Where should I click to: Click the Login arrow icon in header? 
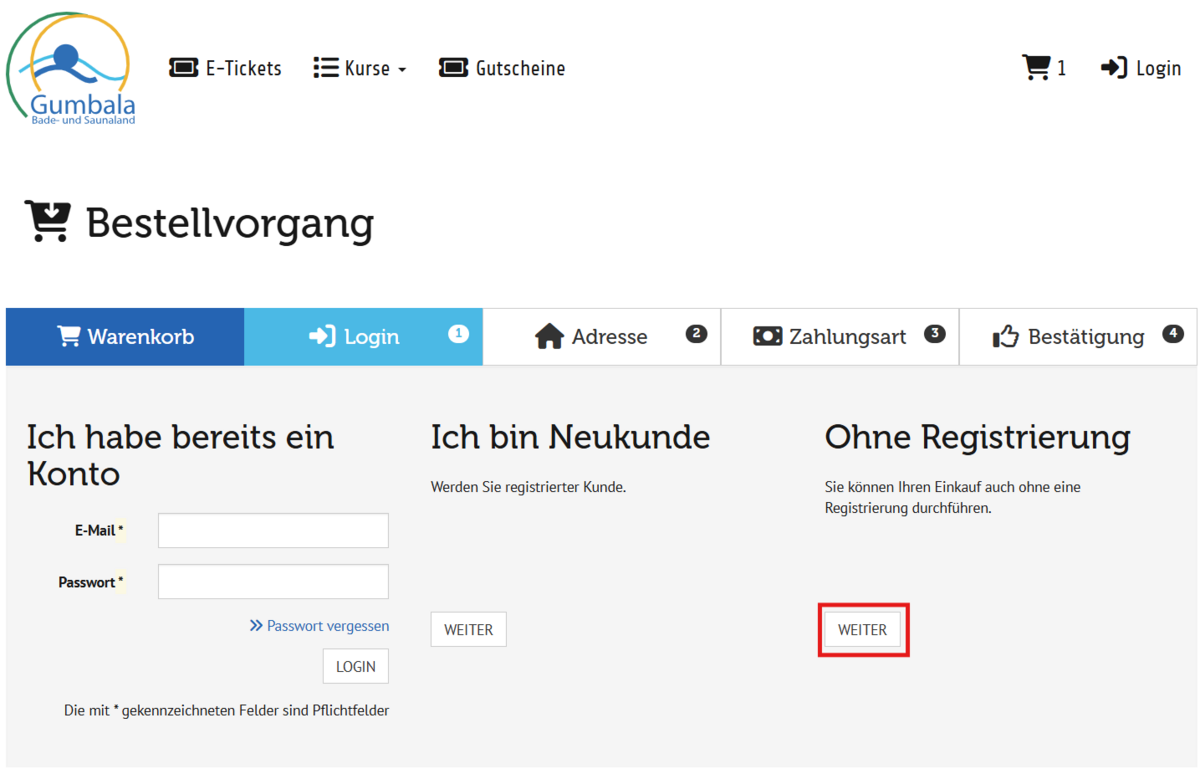(x=1114, y=68)
